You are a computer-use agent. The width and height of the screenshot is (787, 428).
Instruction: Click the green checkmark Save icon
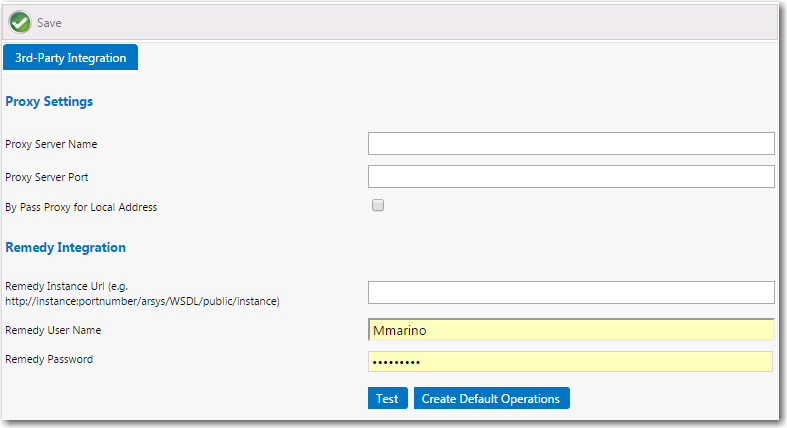click(x=20, y=22)
